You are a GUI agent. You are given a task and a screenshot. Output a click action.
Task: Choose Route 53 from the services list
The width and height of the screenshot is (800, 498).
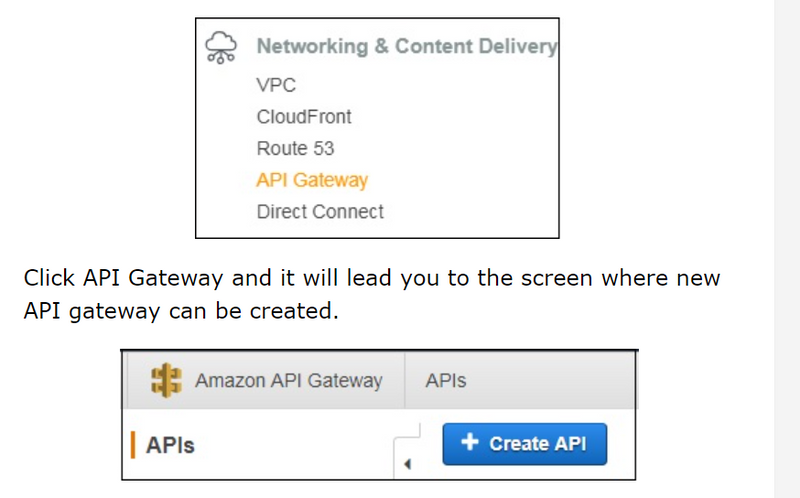click(295, 149)
